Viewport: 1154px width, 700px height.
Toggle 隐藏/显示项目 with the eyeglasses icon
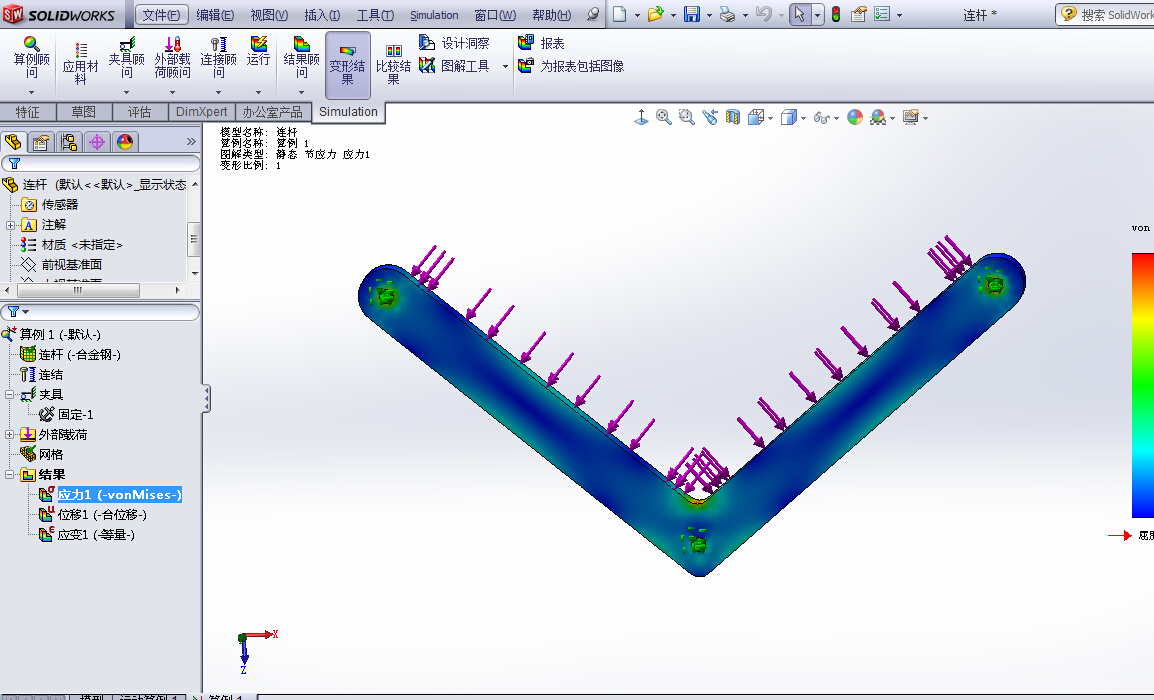pyautogui.click(x=821, y=117)
